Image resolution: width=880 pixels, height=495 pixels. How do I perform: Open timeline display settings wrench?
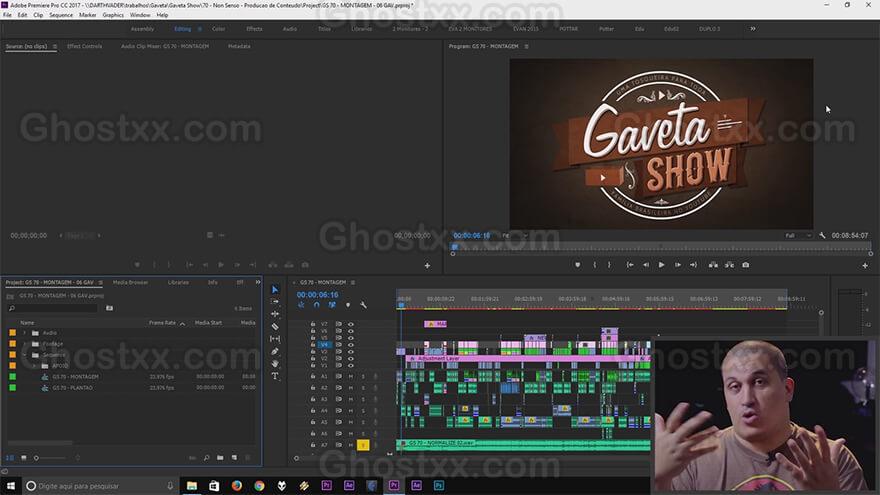pyautogui.click(x=364, y=305)
